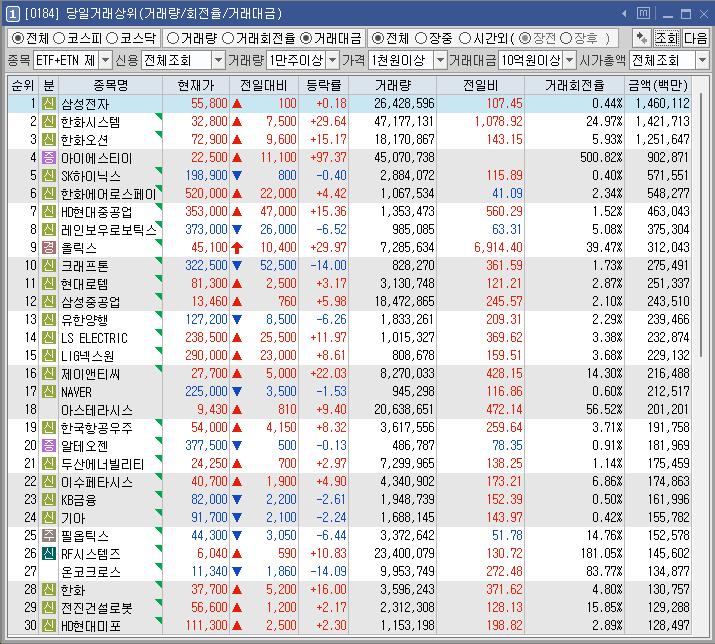Open the 가격 1천원이상 dropdown
The height and width of the screenshot is (644, 715).
[x=440, y=60]
